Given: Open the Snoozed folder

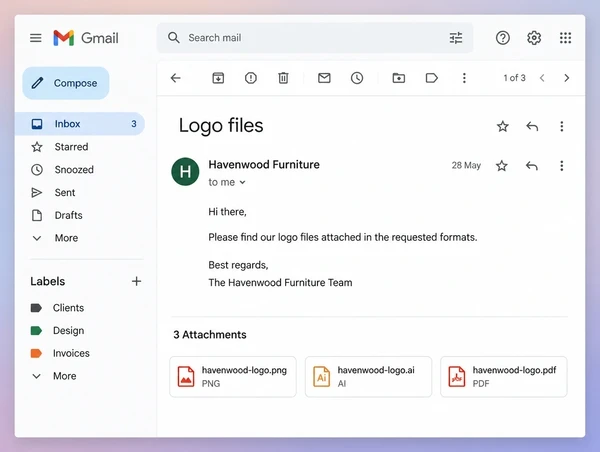Looking at the screenshot, I should click(x=80, y=170).
